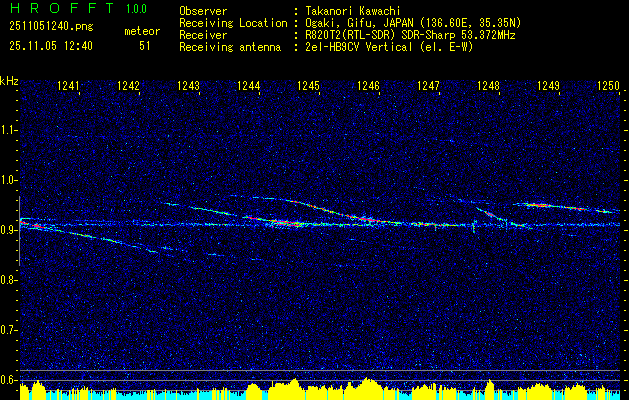Click the Ogaki, Gifu, JAPAN location text

pos(413,23)
